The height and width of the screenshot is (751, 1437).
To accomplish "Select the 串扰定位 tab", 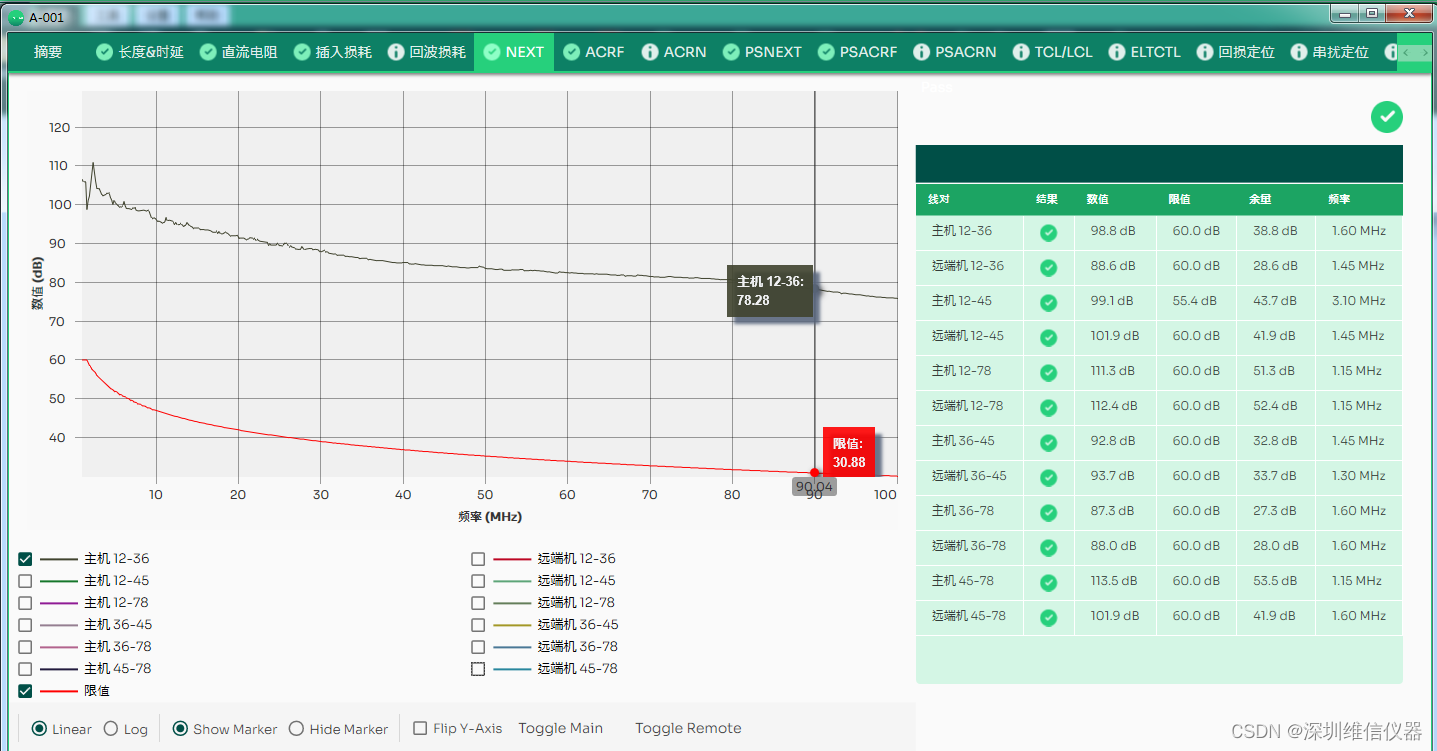I will (x=1329, y=52).
